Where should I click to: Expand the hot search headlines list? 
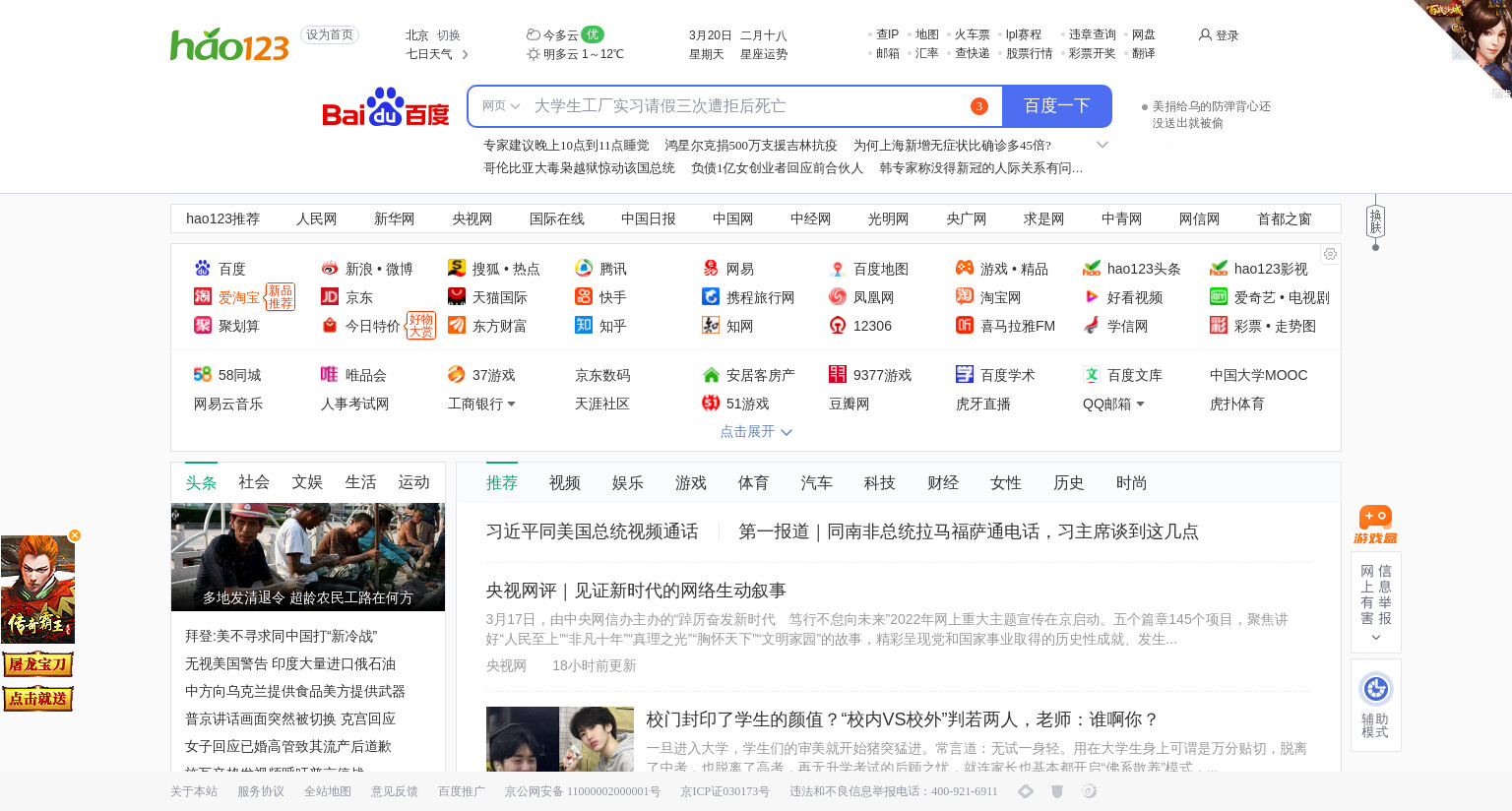pos(1102,145)
